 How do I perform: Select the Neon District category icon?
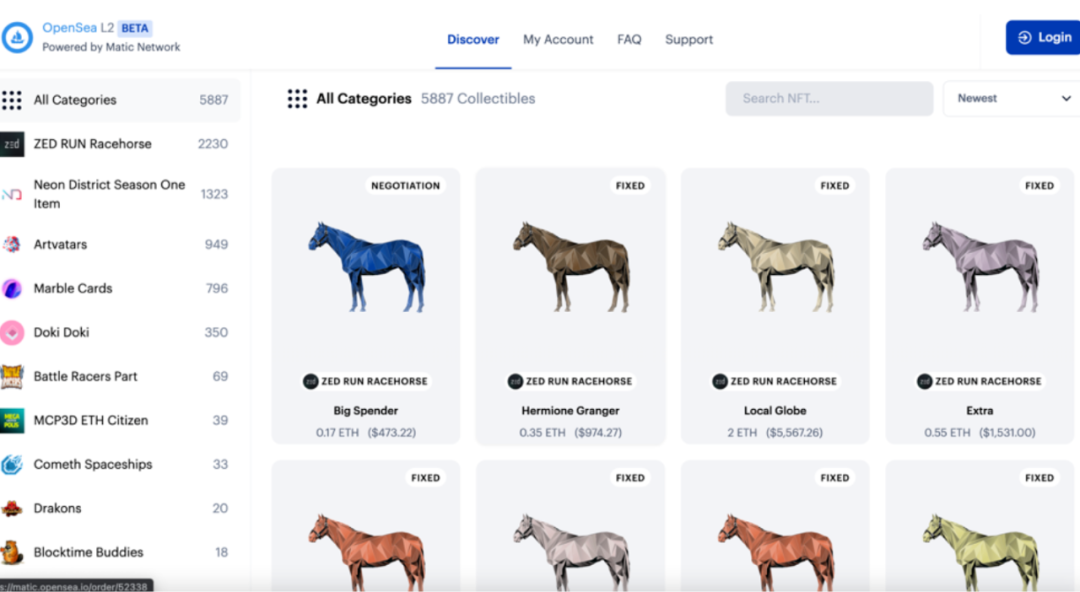12,194
